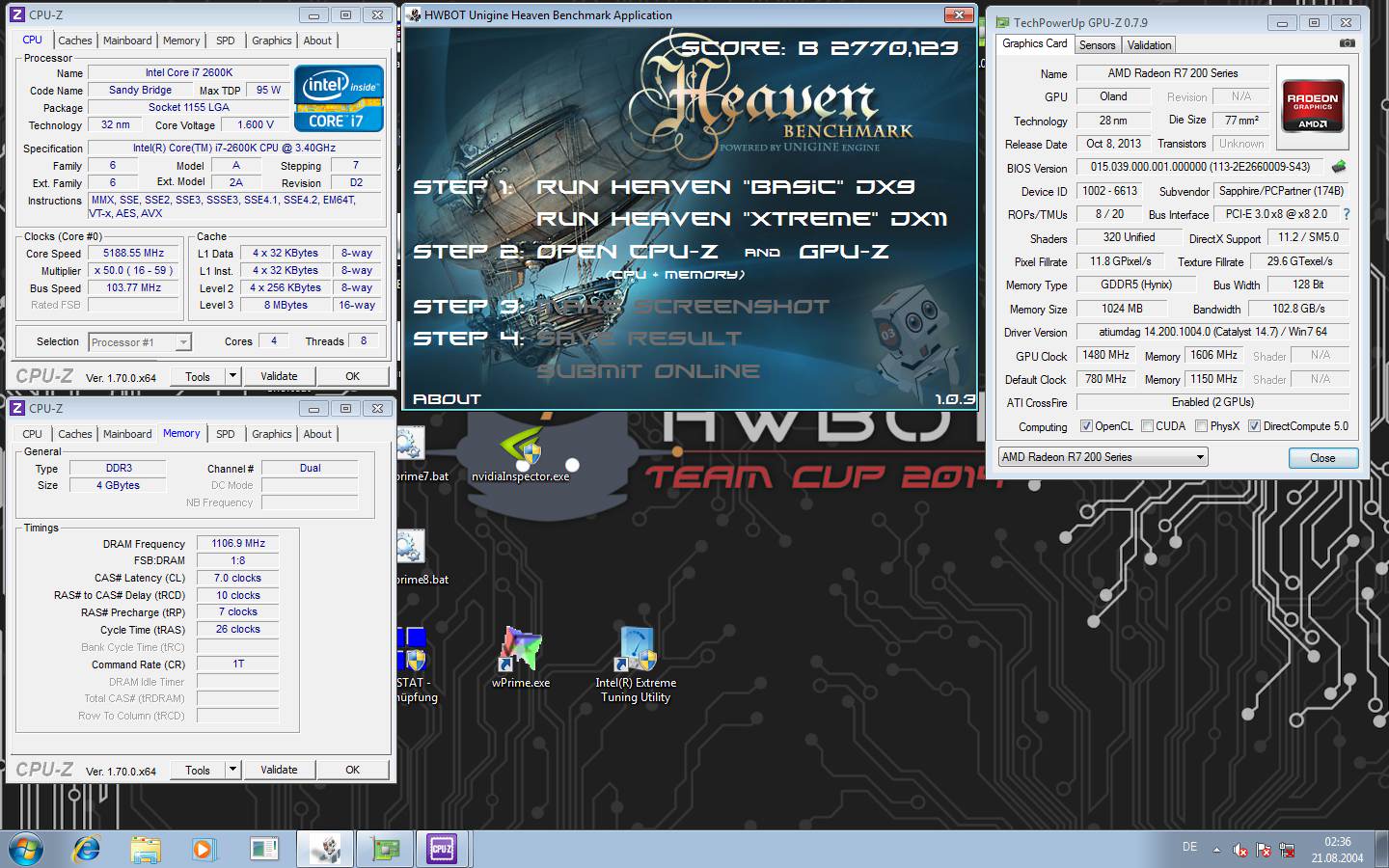Click Validate in upper CPU-Z window
The image size is (1389, 868).
pos(279,376)
